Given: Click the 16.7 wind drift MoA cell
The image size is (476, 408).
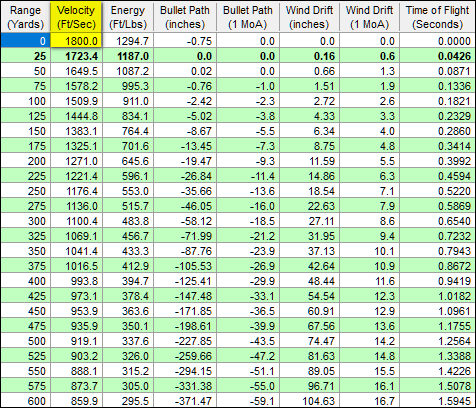Looking at the screenshot, I should [x=370, y=401].
